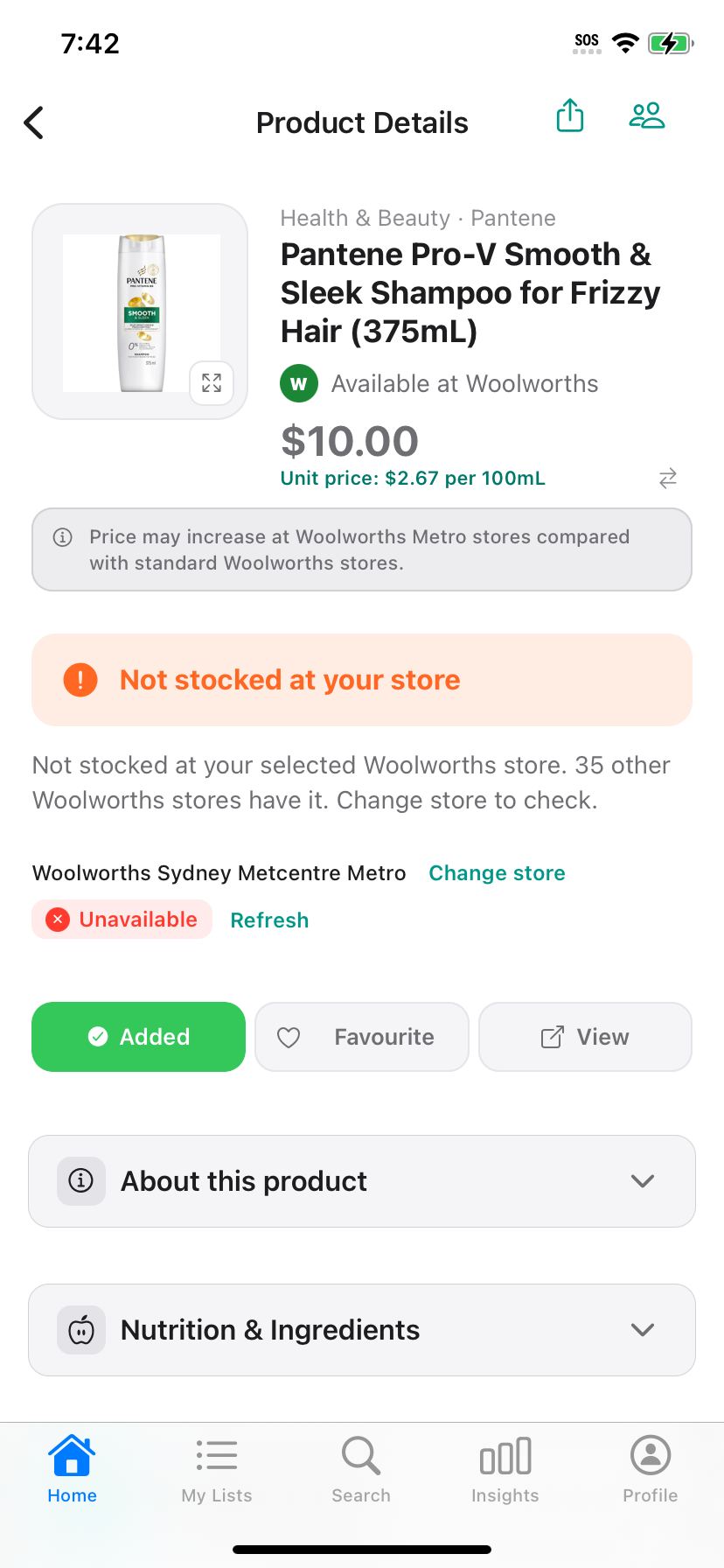Tap the orange exclamation warning icon

tap(80, 680)
